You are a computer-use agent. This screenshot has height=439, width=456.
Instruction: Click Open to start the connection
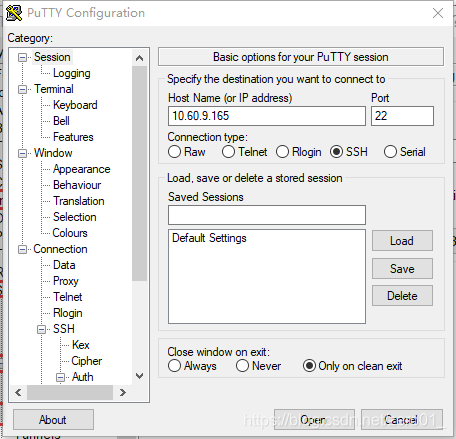(x=314, y=420)
